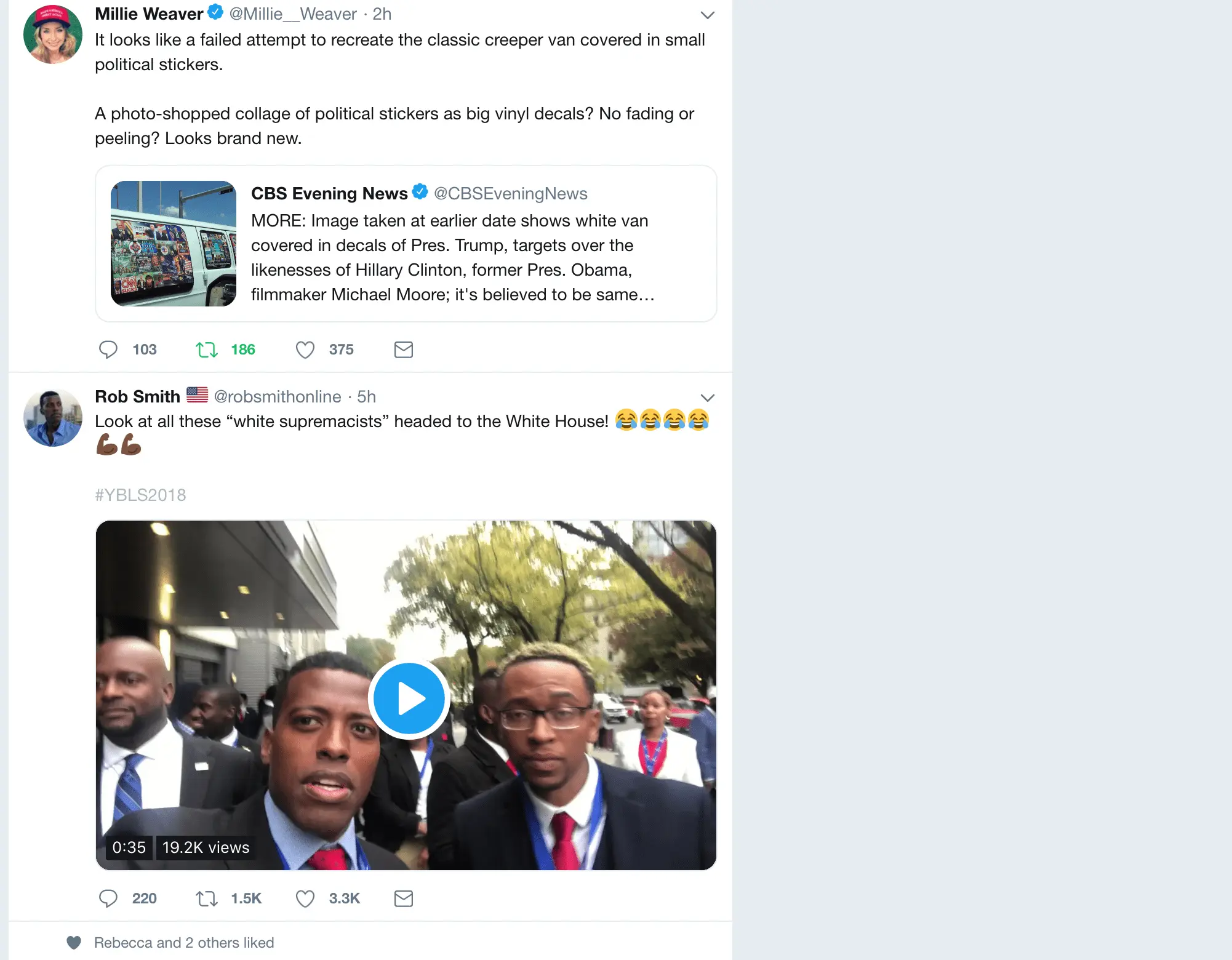Open the #YBLS2018 hashtag
This screenshot has height=960, width=1232.
click(140, 495)
